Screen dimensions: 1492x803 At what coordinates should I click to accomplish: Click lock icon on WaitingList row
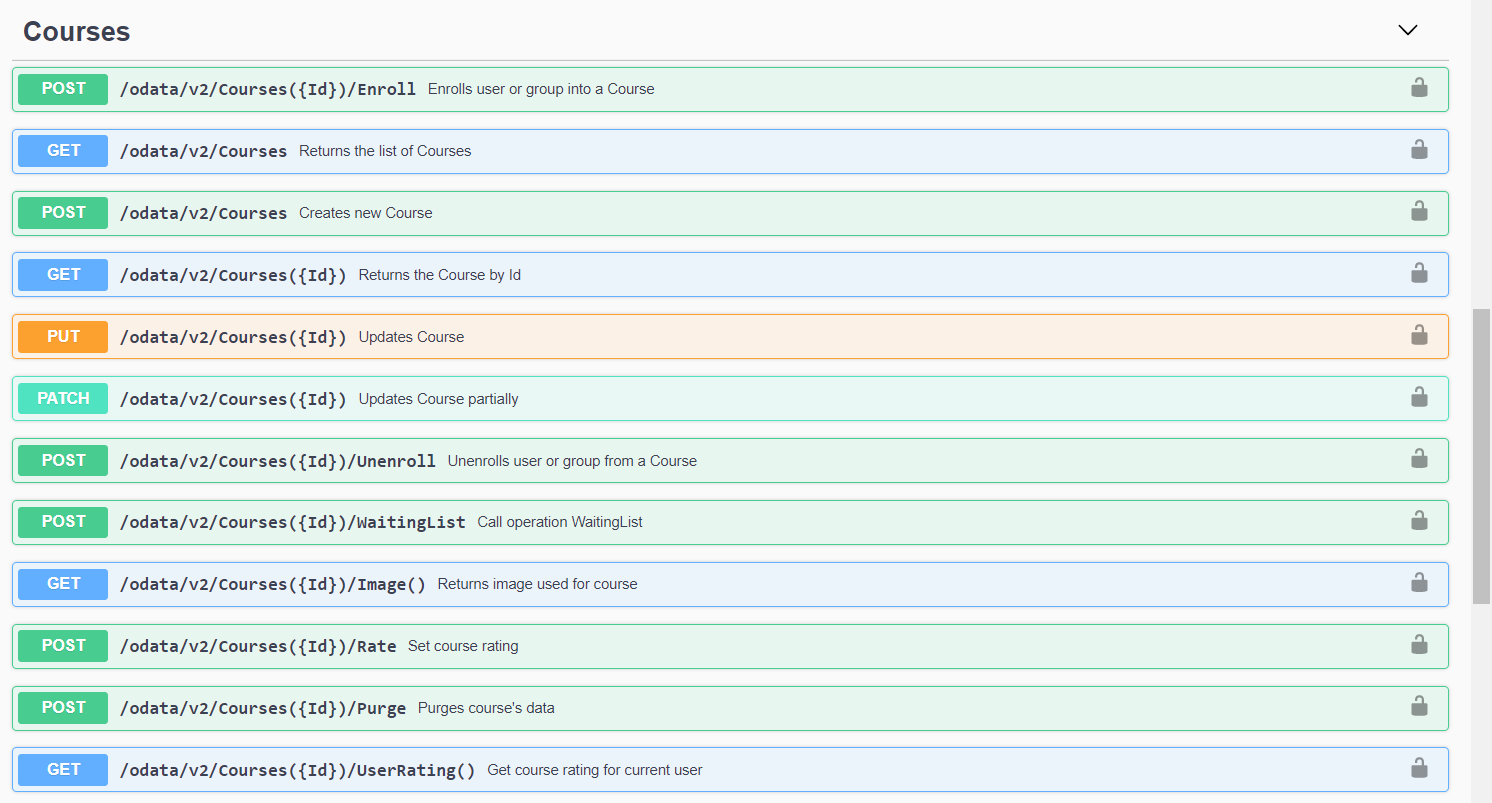1418,521
